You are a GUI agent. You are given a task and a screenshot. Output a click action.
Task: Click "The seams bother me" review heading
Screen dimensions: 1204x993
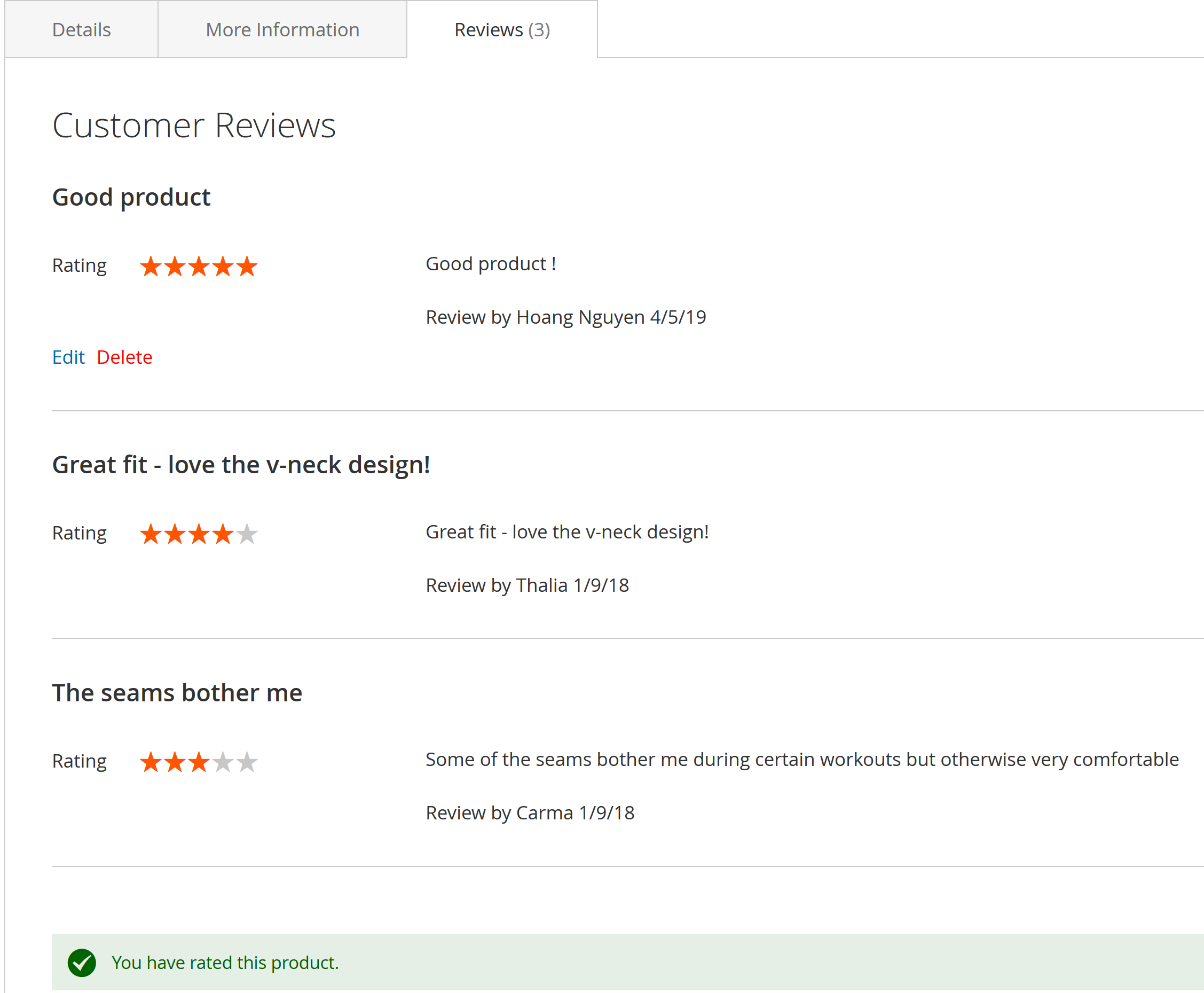point(177,693)
